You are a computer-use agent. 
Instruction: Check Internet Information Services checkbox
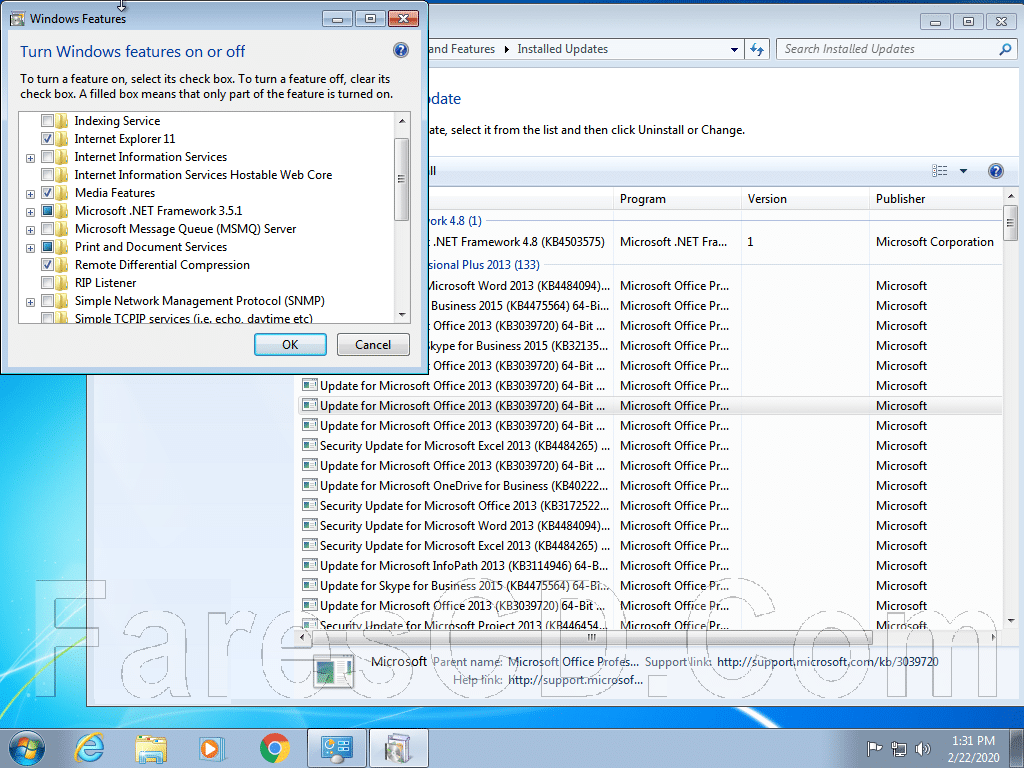click(47, 157)
